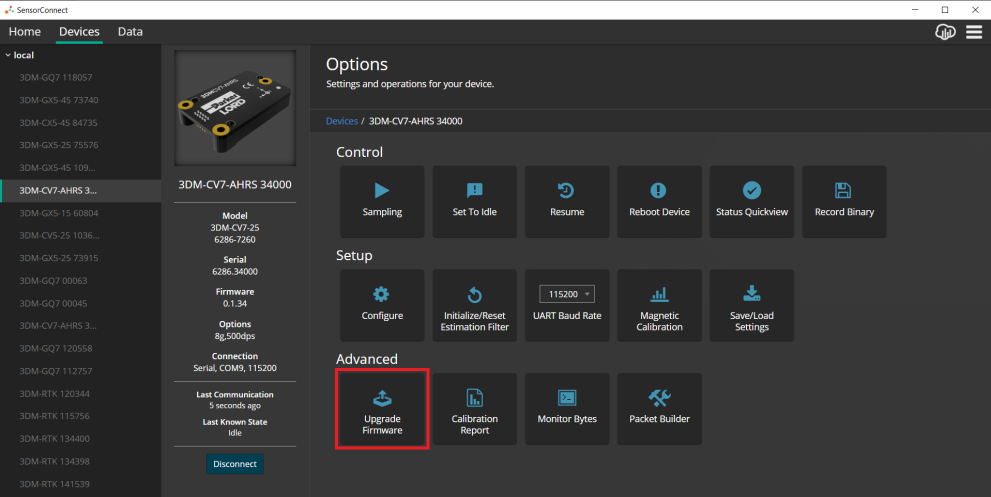This screenshot has width=991, height=497.
Task: Open Upgrade Firmware tile
Action: tap(382, 409)
